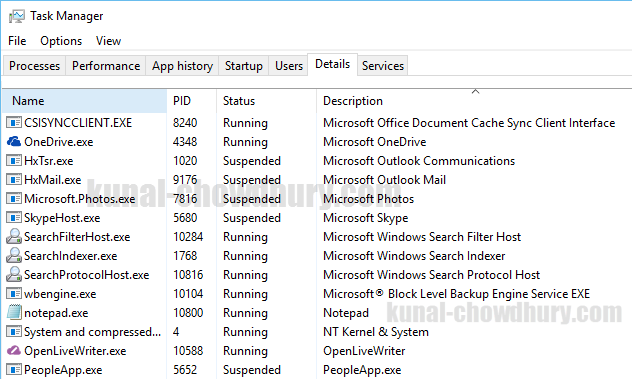Select the HxTsr.exe process icon
632x379 pixels.
pos(14,160)
